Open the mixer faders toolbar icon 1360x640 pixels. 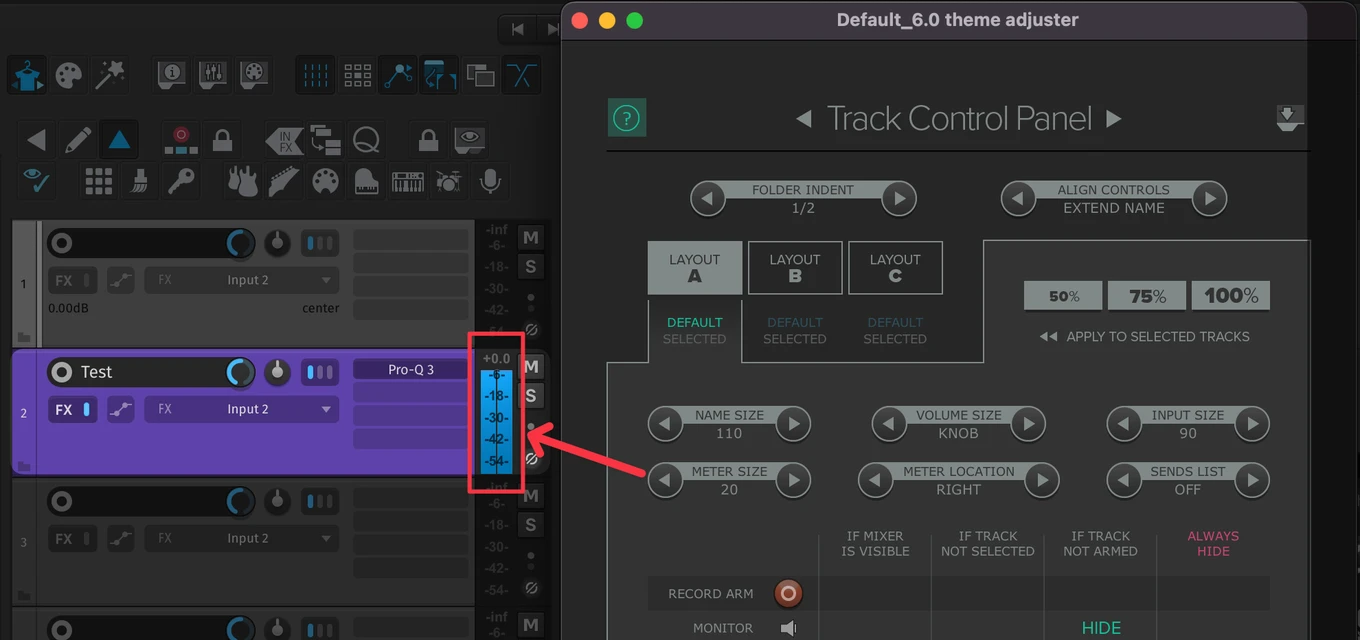coord(213,75)
